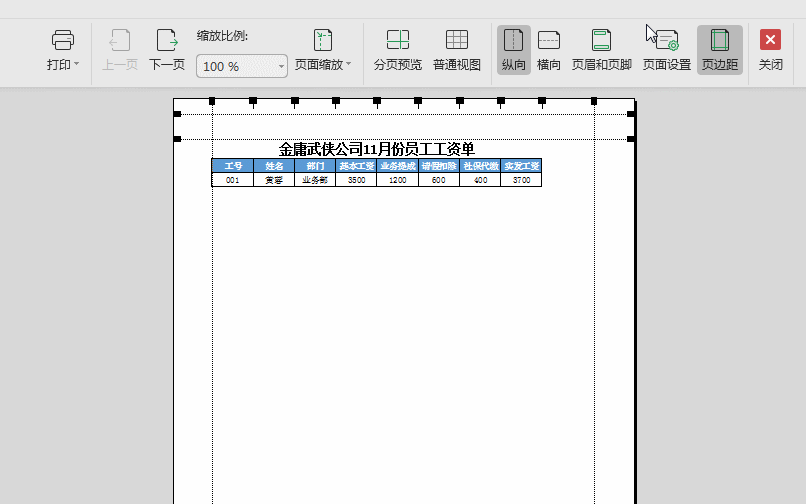Close print preview with 关闭
This screenshot has width=806, height=504.
(771, 50)
